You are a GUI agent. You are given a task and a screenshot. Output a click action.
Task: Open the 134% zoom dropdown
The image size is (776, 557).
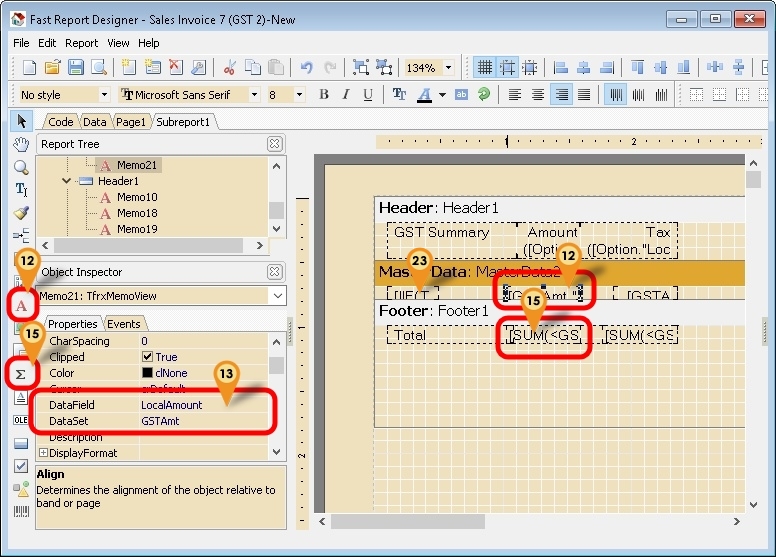(448, 68)
